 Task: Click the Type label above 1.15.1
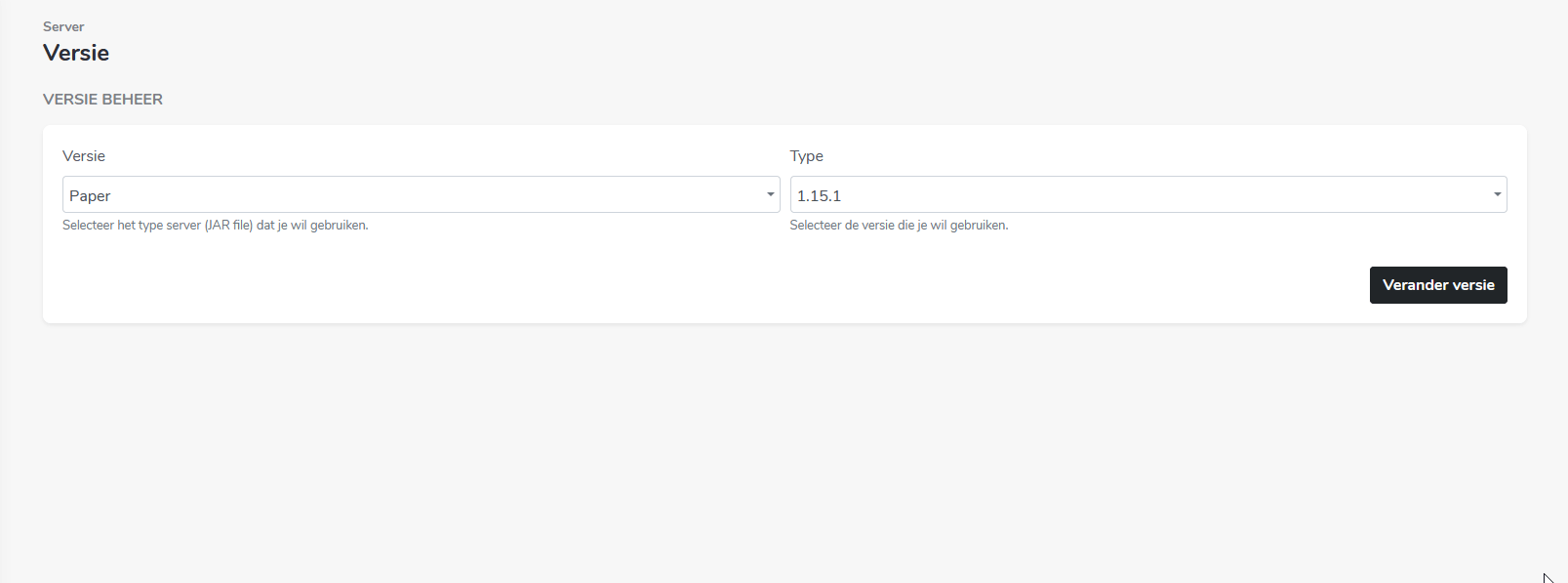click(807, 156)
